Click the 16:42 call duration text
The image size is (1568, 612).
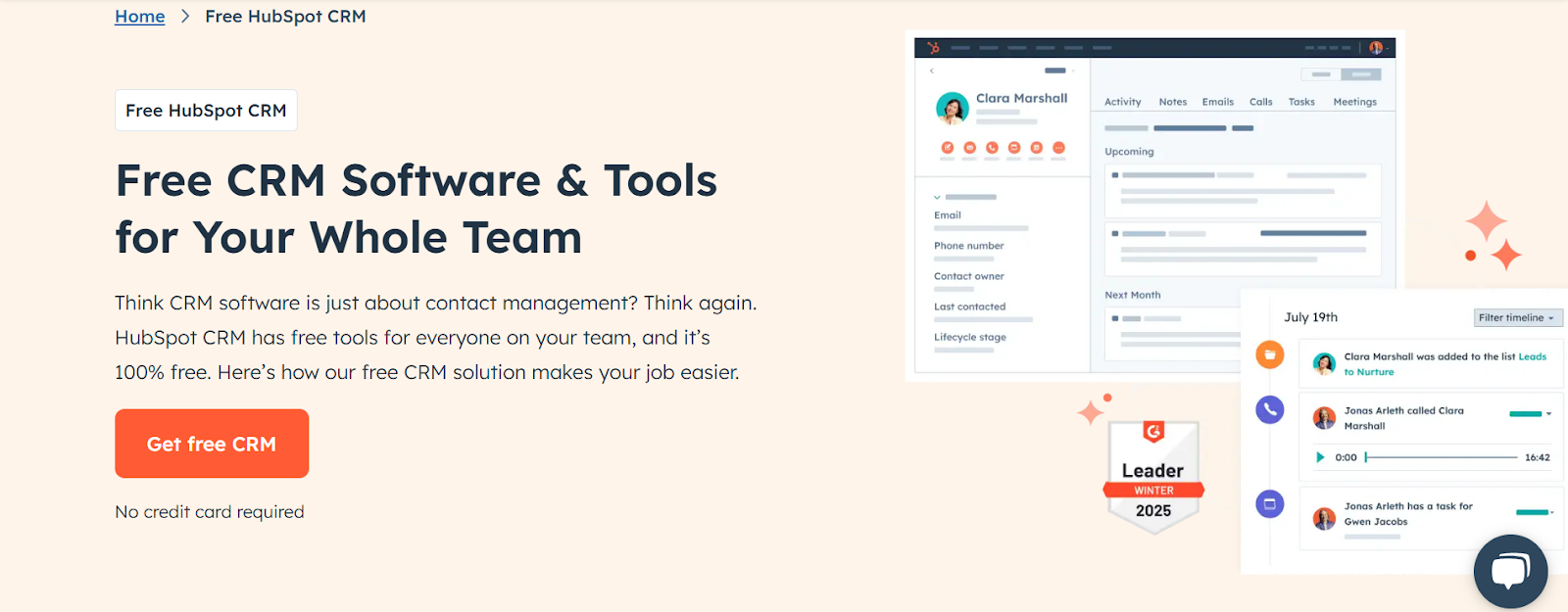pos(1538,457)
